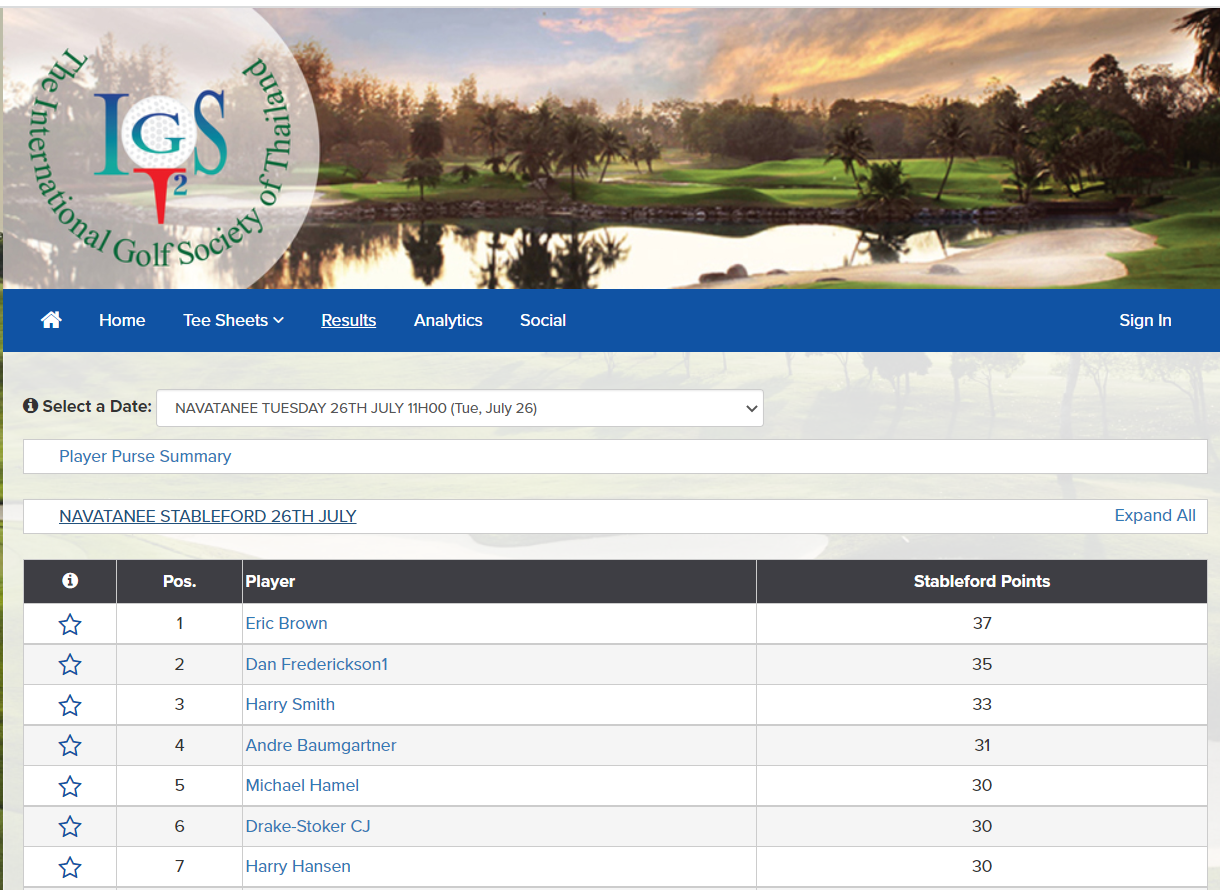The height and width of the screenshot is (890, 1220).
Task: Click the score 35 cell
Action: (x=982, y=664)
